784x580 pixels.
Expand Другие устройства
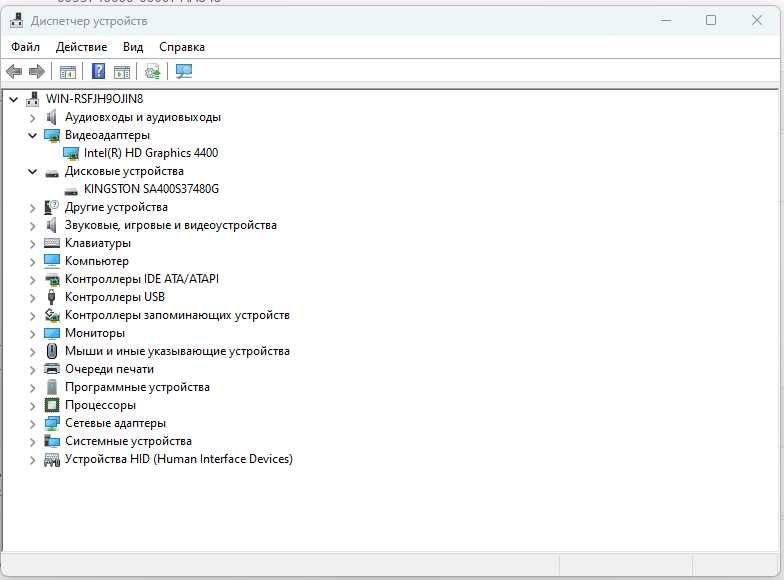[x=32, y=208]
